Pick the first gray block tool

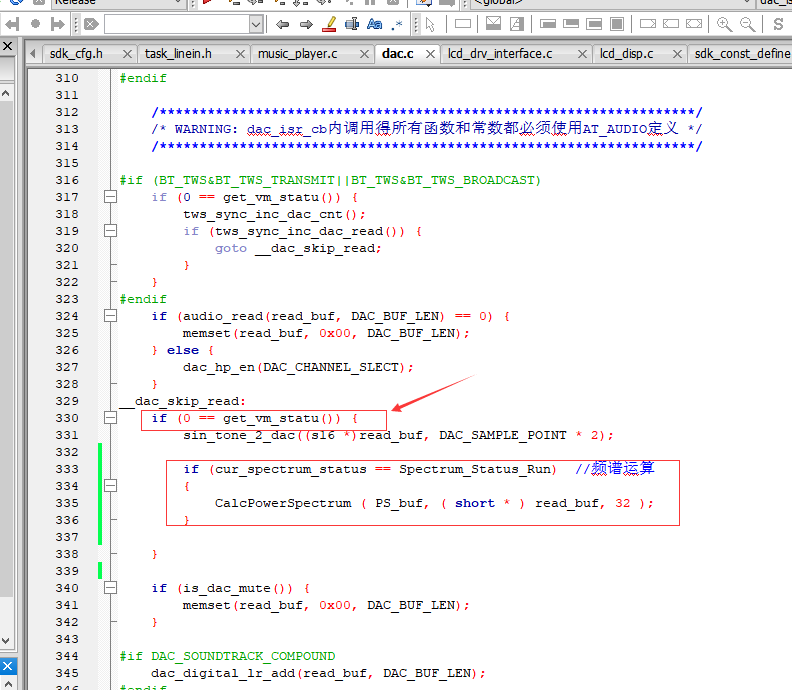(x=548, y=24)
